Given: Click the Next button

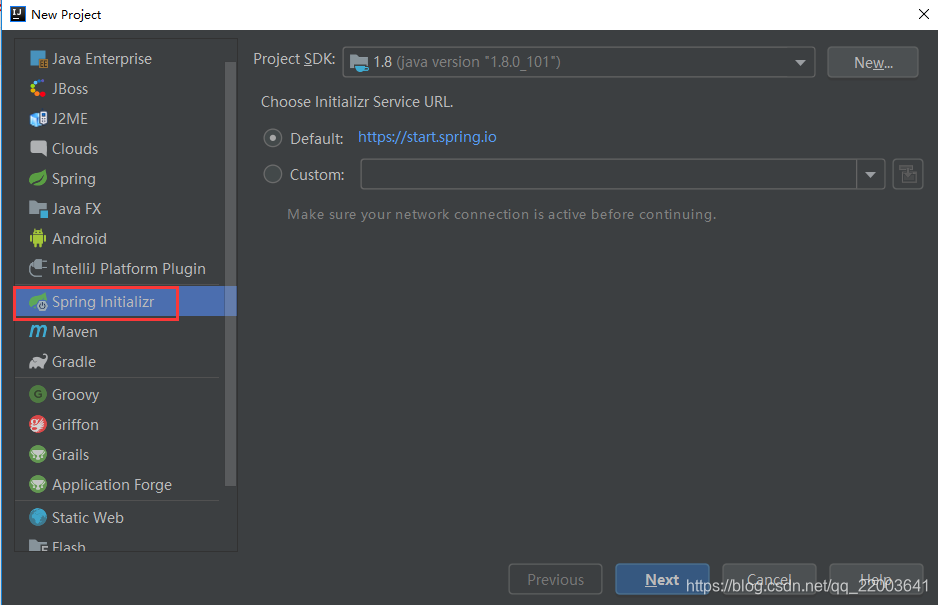Looking at the screenshot, I should [x=662, y=579].
